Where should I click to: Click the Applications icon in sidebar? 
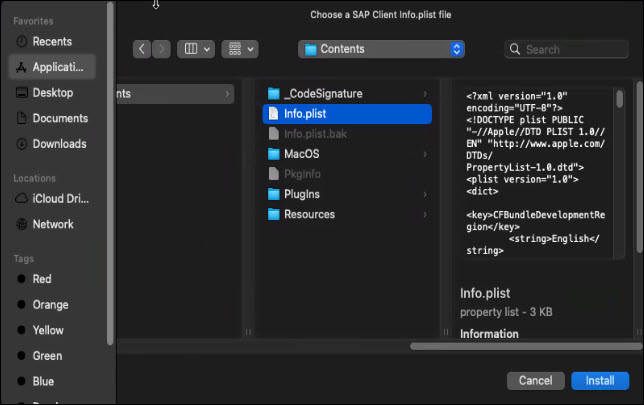(x=21, y=67)
